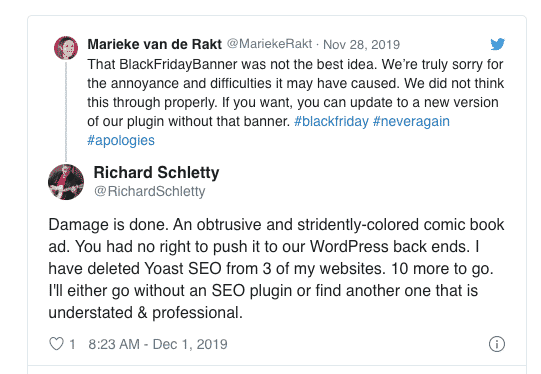
Task: Open Marieke van de Rakt's avatar
Action: click(x=66, y=48)
